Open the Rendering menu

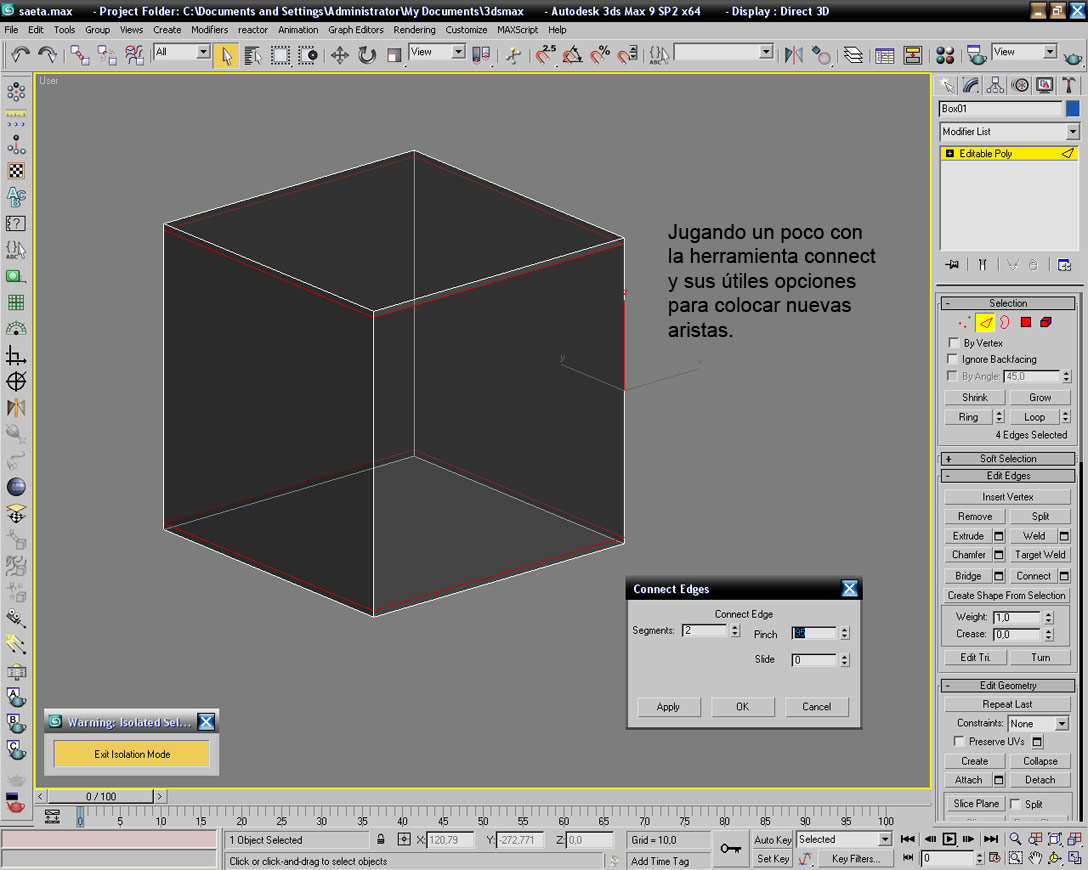click(414, 30)
